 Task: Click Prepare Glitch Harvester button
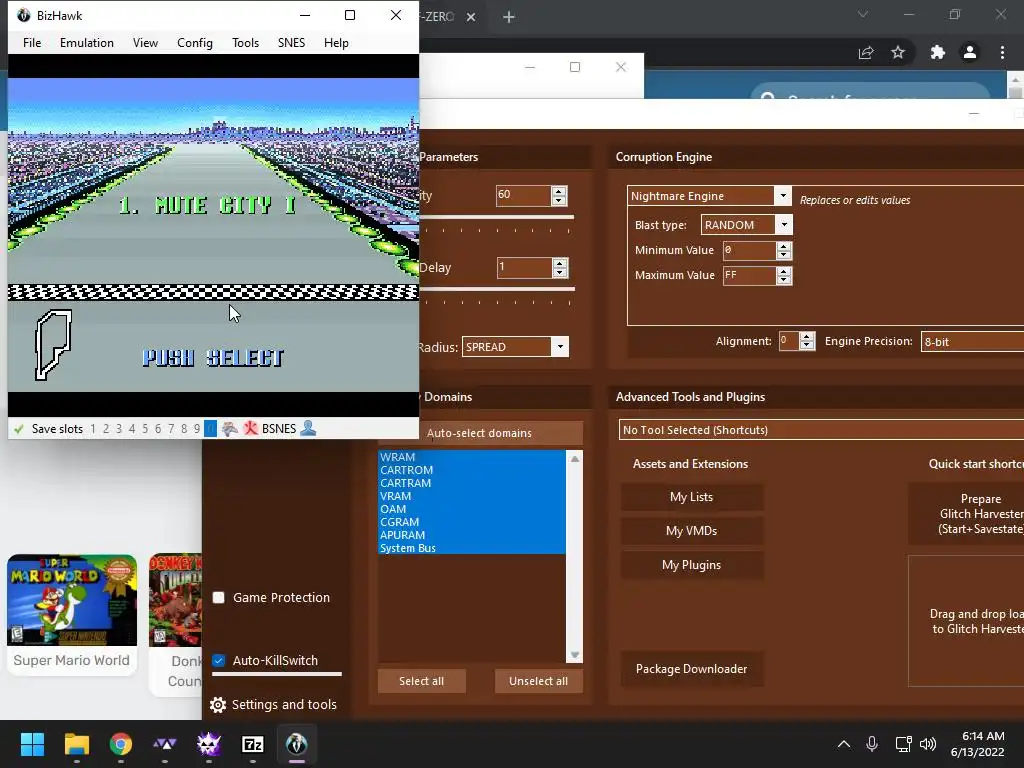click(x=967, y=514)
